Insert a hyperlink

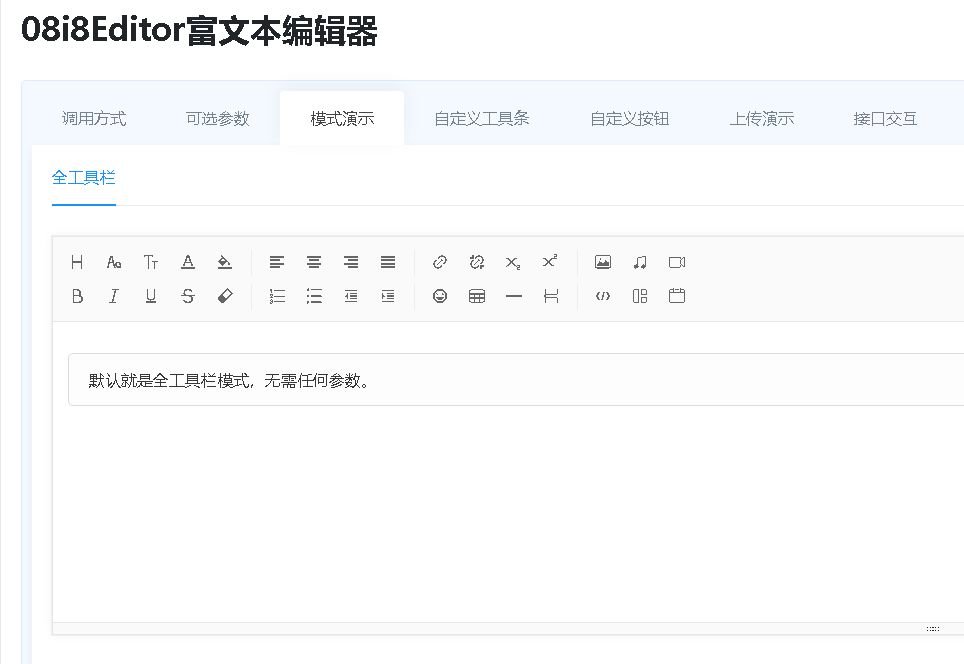click(439, 262)
